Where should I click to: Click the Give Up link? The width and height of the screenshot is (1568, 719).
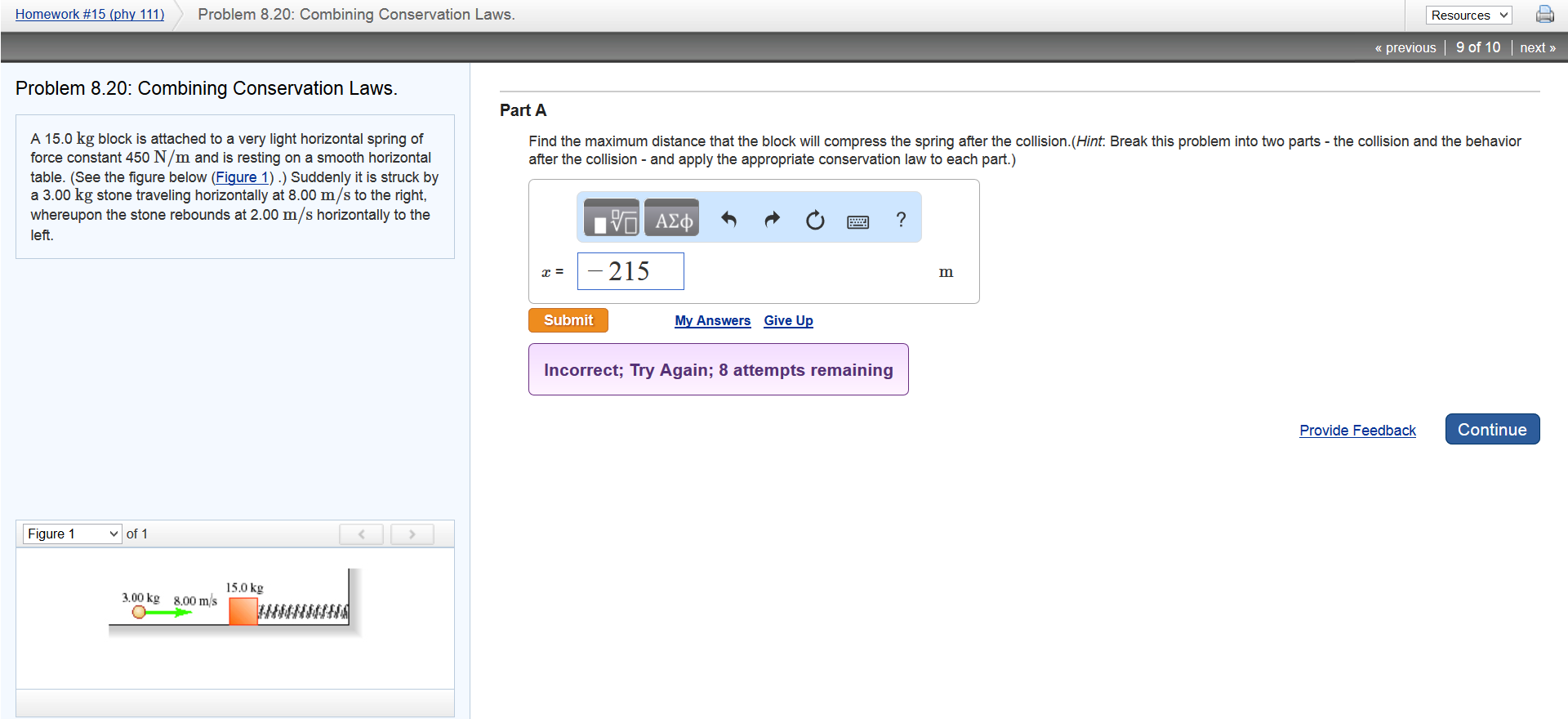788,320
